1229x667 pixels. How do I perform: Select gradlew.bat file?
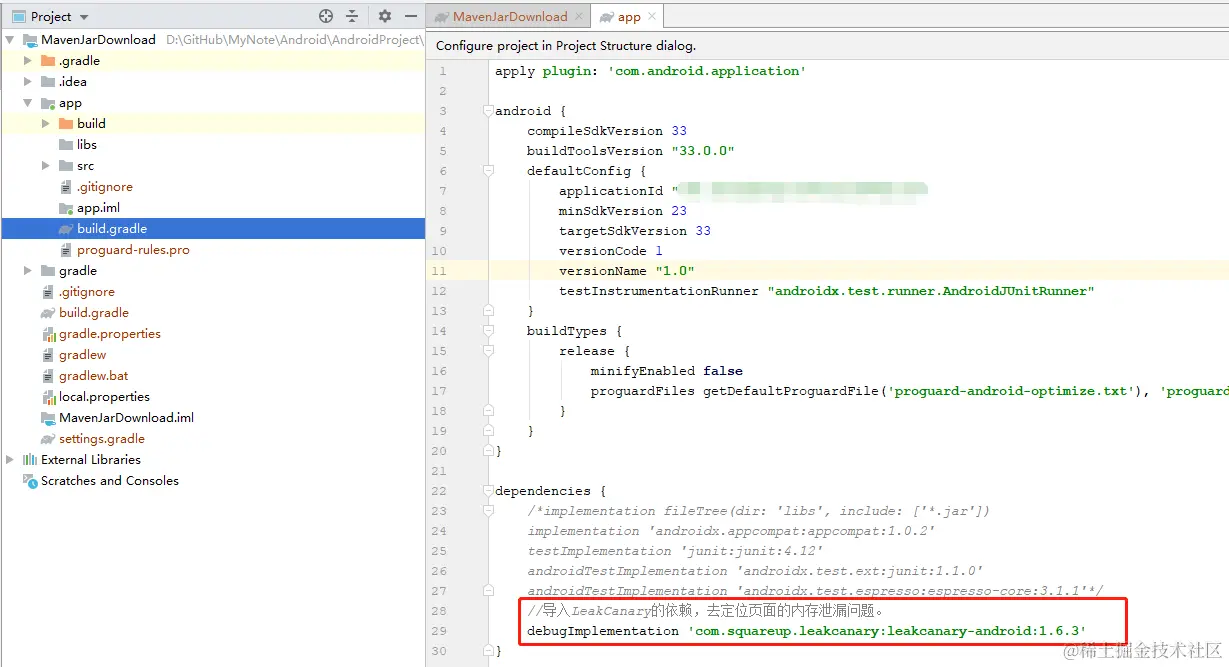(93, 376)
